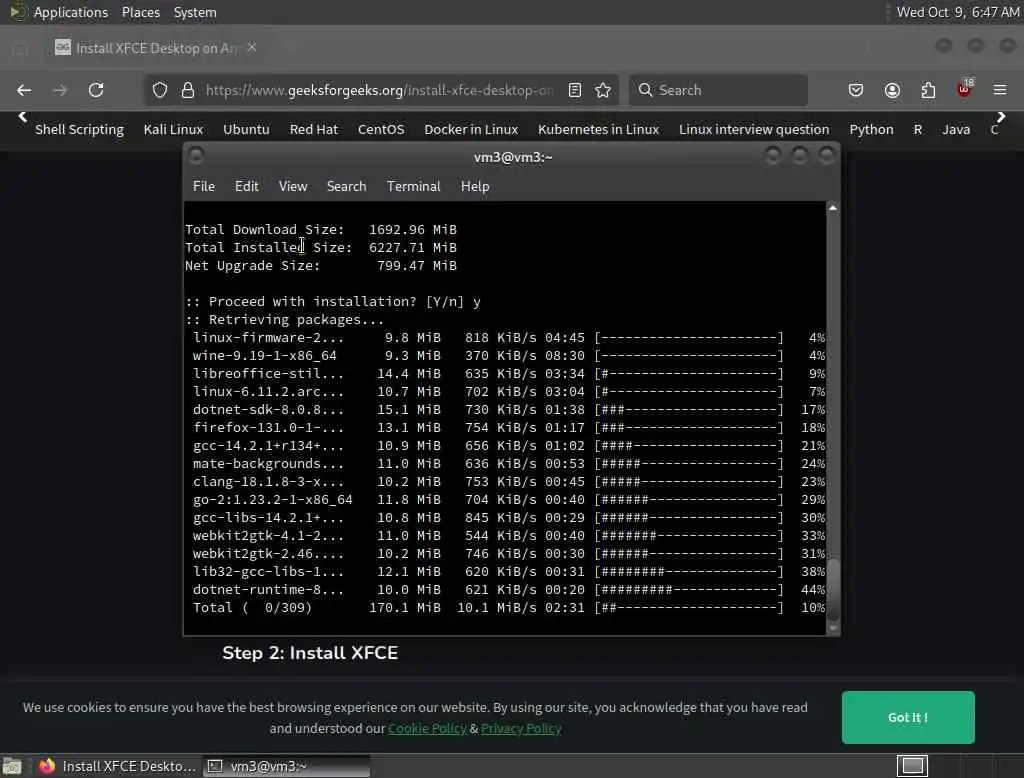Bookmark this page with star icon
This screenshot has width=1024, height=778.
pyautogui.click(x=603, y=90)
